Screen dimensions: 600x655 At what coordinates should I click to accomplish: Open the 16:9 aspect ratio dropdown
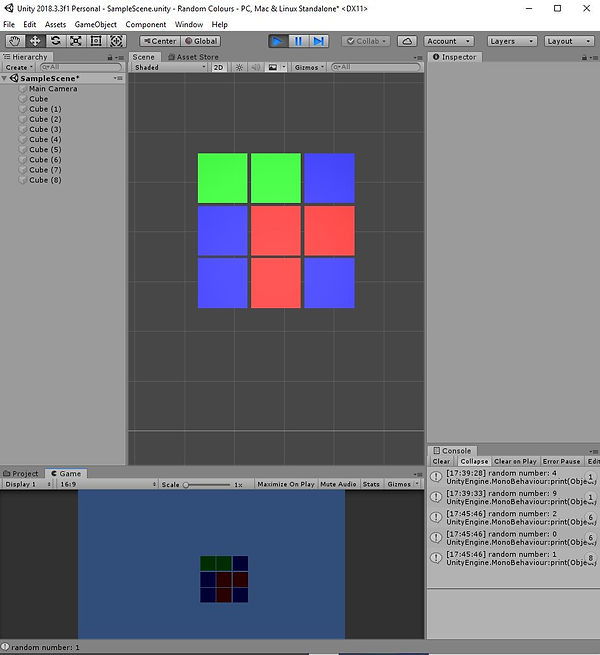pos(108,484)
